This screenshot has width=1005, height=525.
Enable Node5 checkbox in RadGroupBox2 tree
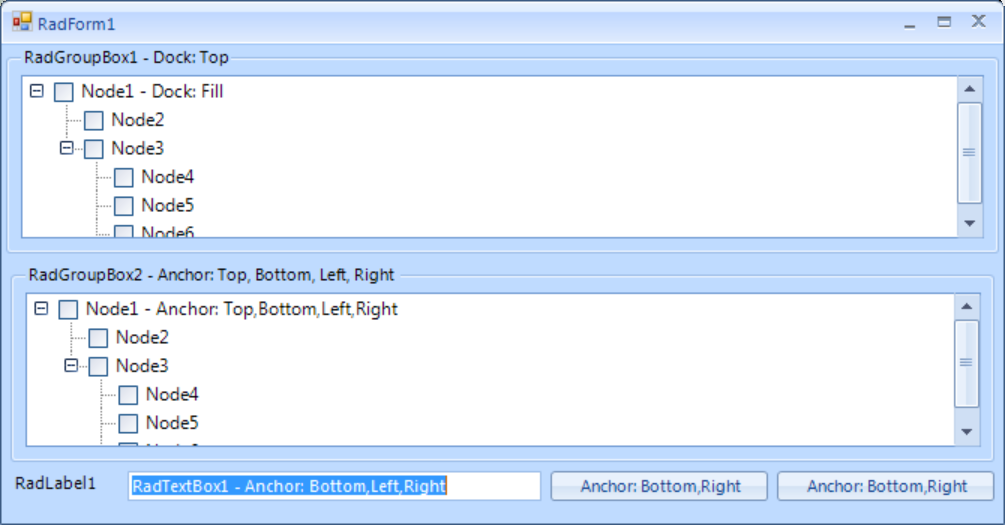pyautogui.click(x=128, y=424)
